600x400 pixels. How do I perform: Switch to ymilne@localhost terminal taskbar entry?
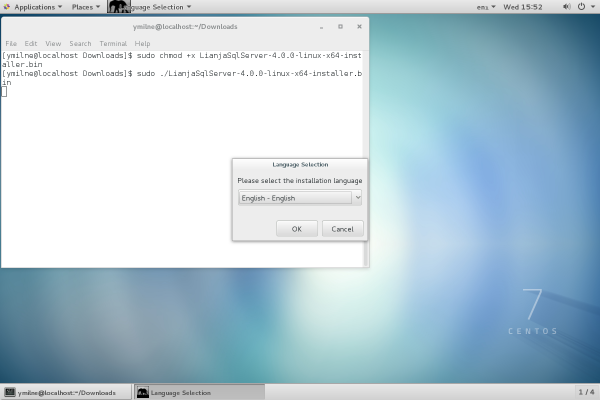[66, 392]
